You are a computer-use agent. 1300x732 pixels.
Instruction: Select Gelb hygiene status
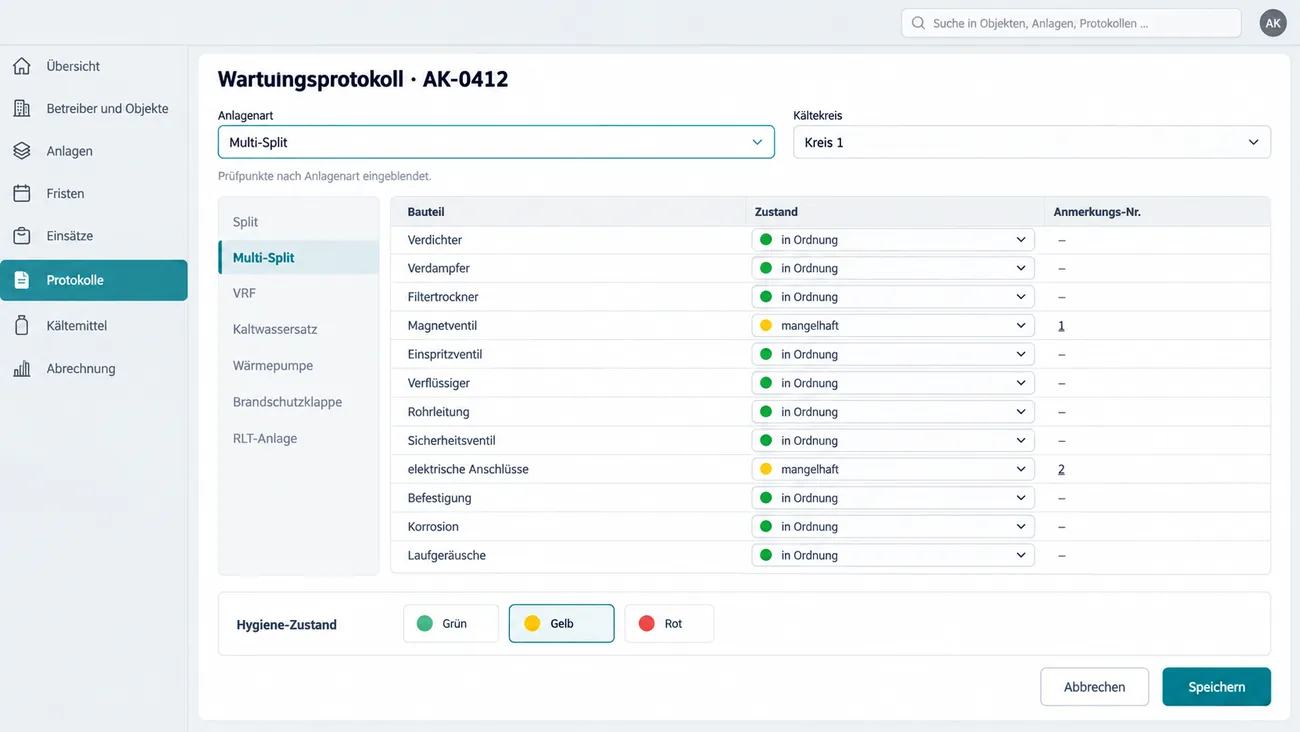tap(561, 623)
